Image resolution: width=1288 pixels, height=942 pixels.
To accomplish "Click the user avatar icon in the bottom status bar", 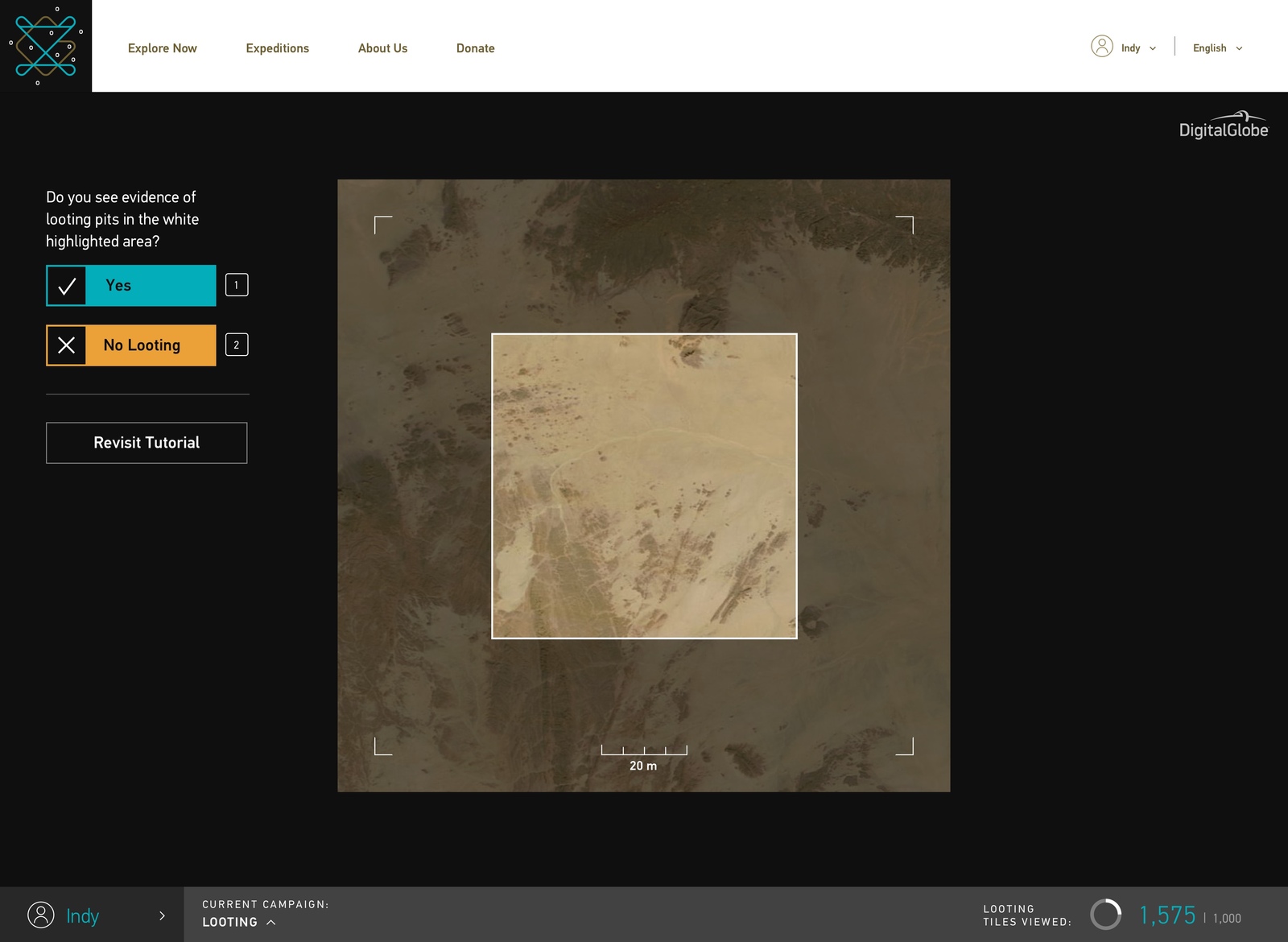I will pos(39,915).
